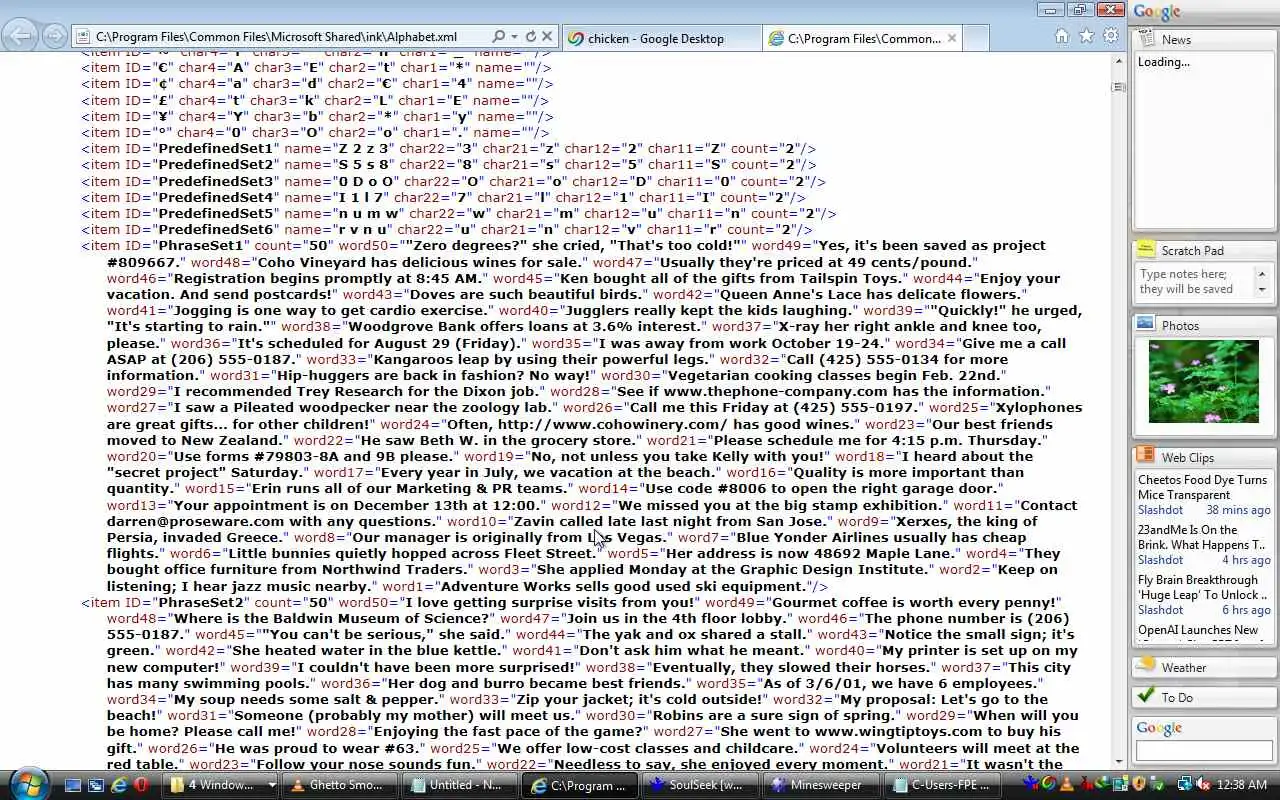Click the network connection tray icon
1280x800 pixels.
(x=1185, y=785)
